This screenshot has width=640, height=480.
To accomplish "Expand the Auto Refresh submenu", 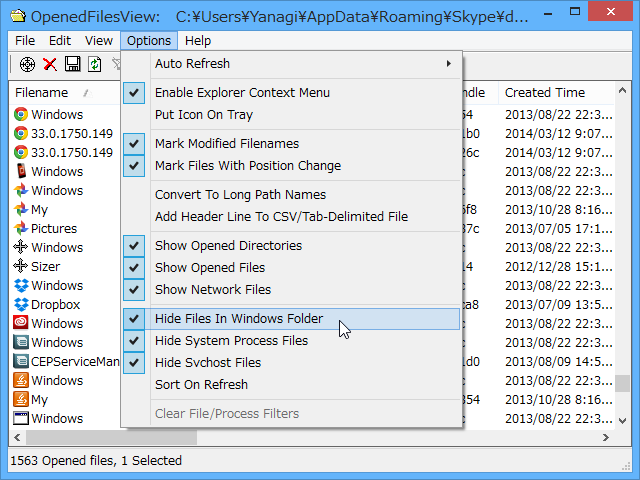I will pyautogui.click(x=300, y=64).
